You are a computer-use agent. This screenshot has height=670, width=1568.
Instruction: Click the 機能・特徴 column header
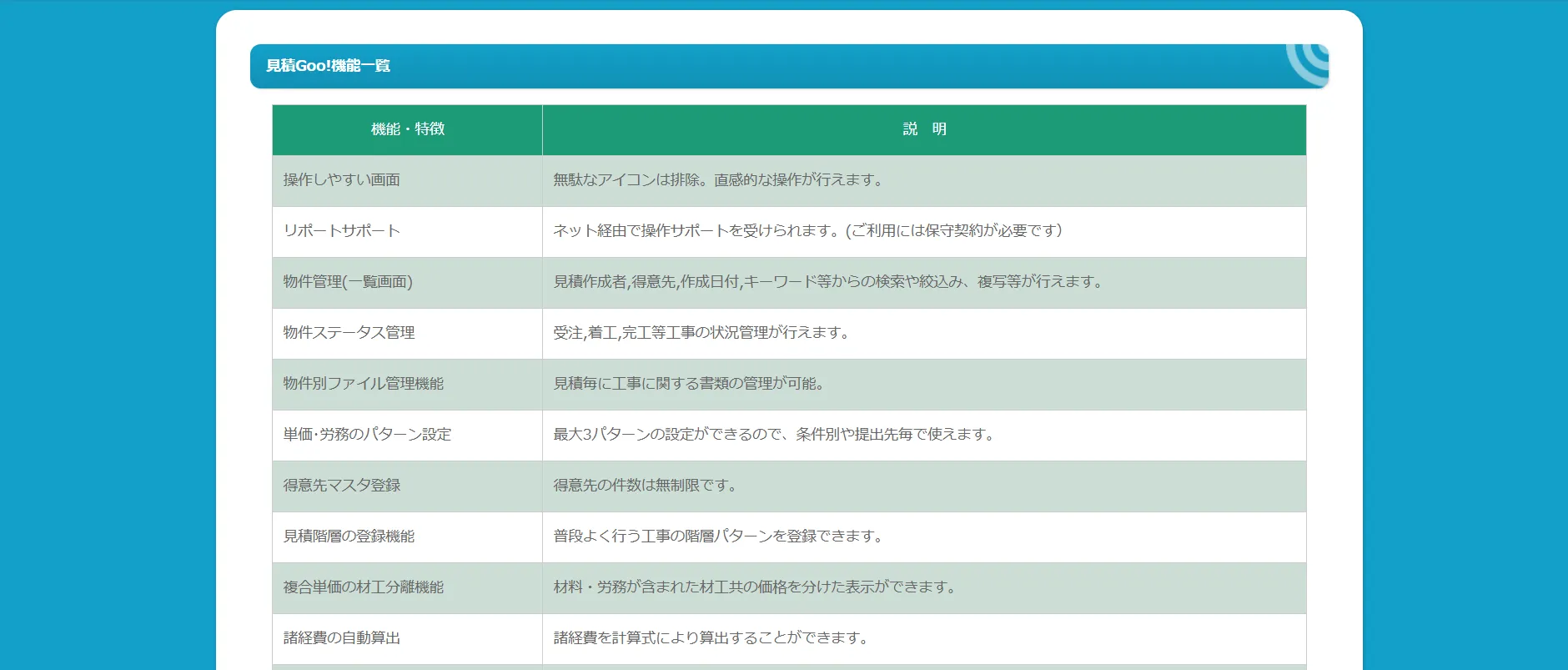(x=408, y=129)
